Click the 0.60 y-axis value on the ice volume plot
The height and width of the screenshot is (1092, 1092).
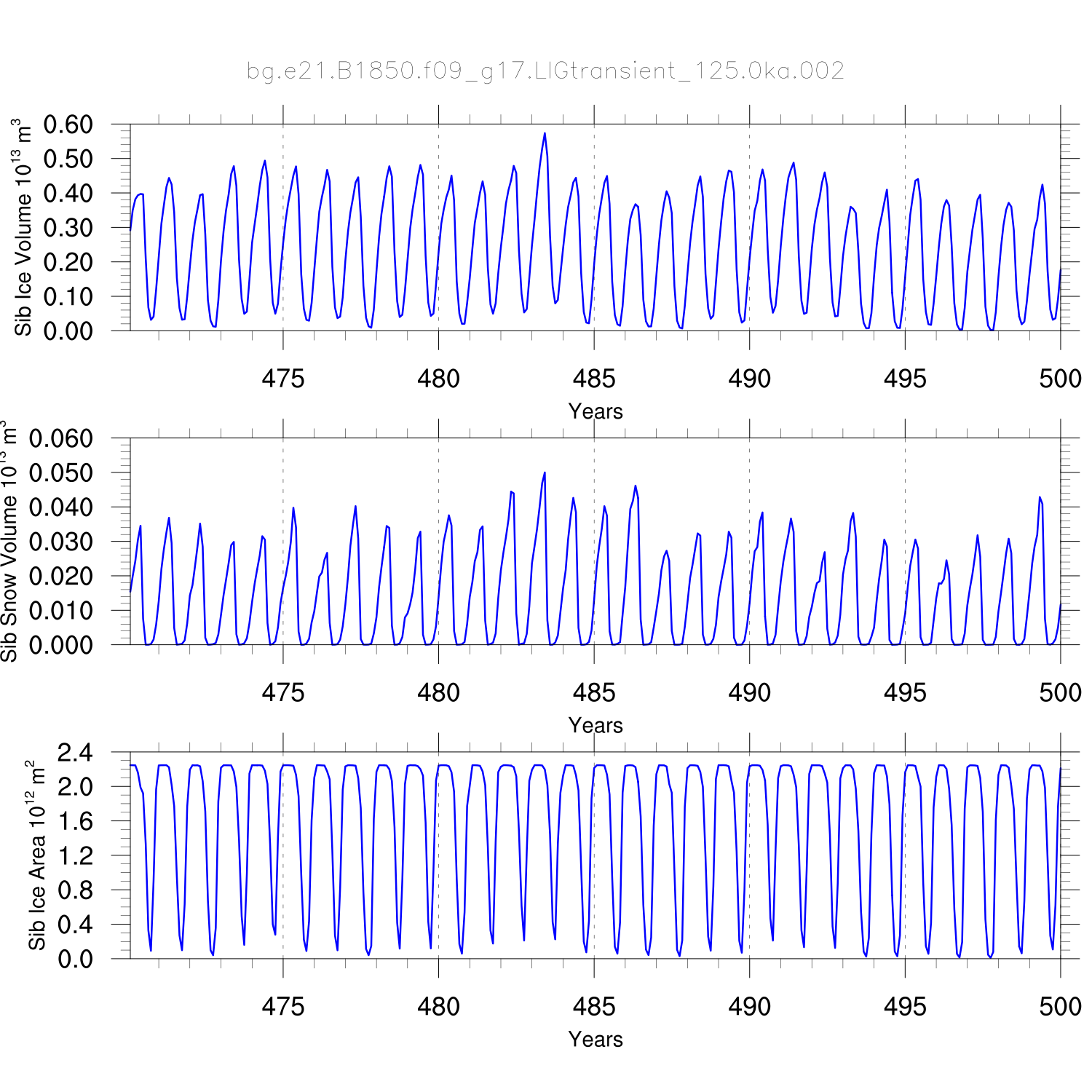click(68, 124)
